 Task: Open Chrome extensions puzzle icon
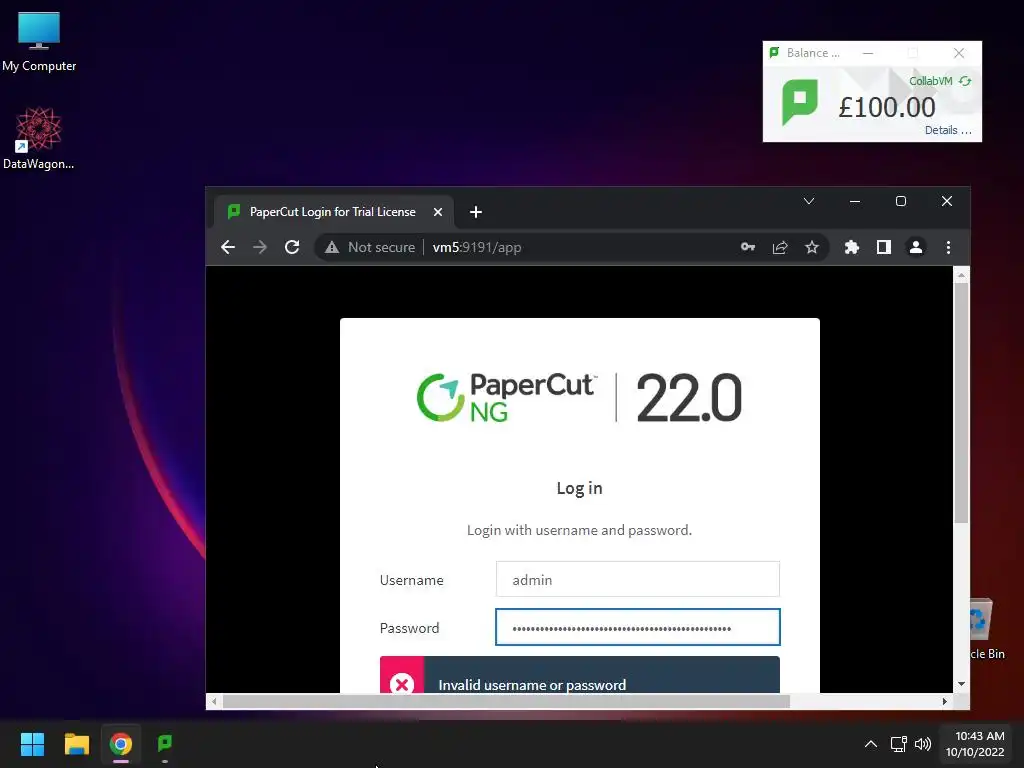[852, 248]
